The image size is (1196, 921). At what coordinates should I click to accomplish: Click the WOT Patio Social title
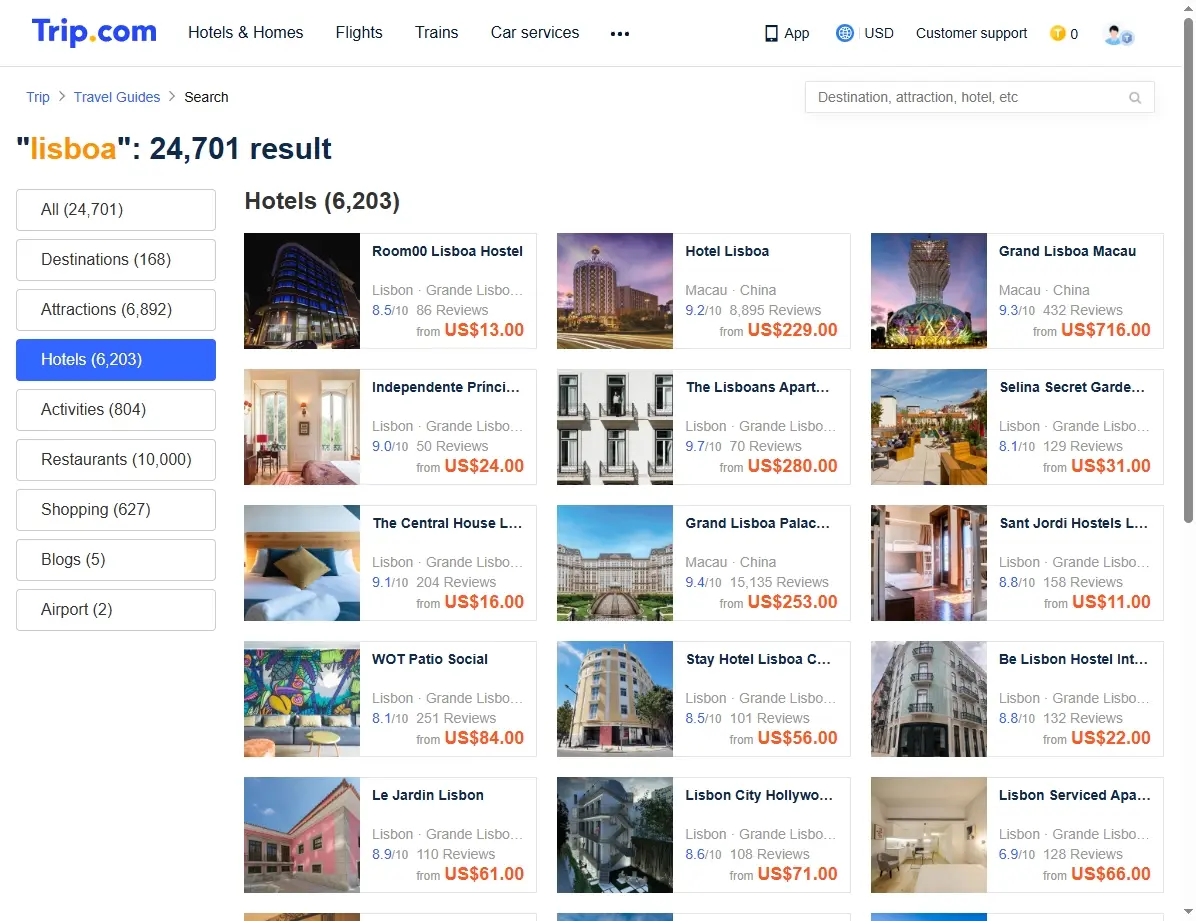[429, 659]
